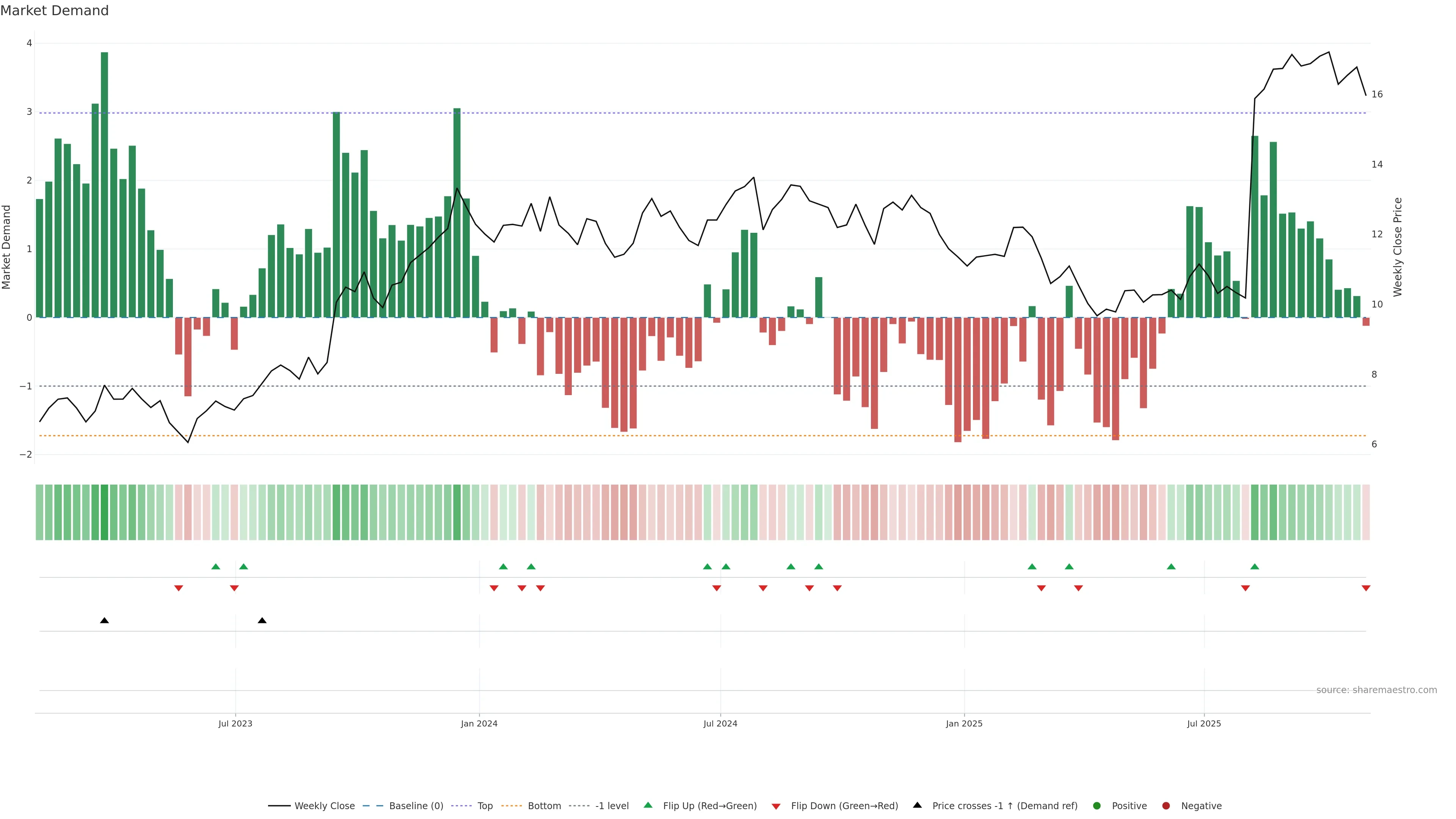The image size is (1456, 819).
Task: Open the source: sharemaestro.com link
Action: (x=1376, y=690)
